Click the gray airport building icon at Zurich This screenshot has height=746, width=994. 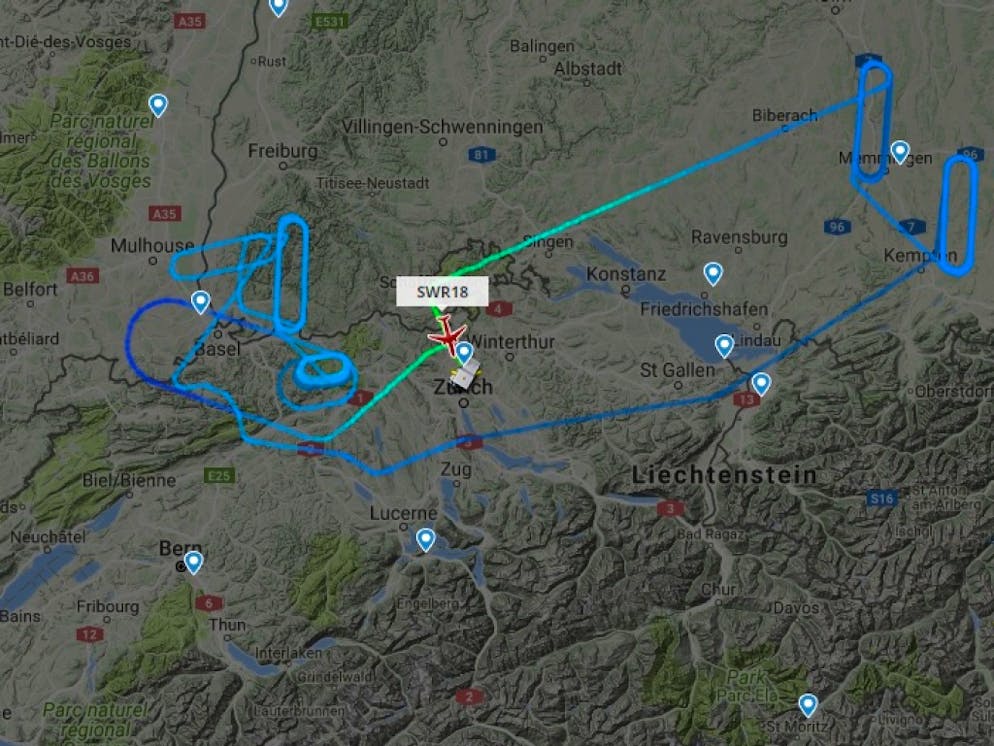point(466,374)
